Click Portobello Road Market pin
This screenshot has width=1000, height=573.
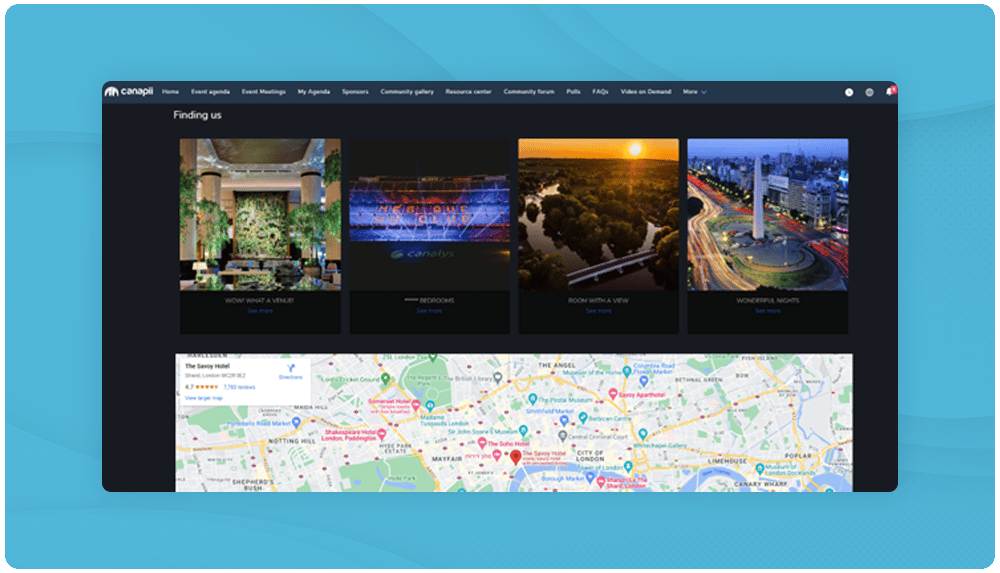pos(296,422)
